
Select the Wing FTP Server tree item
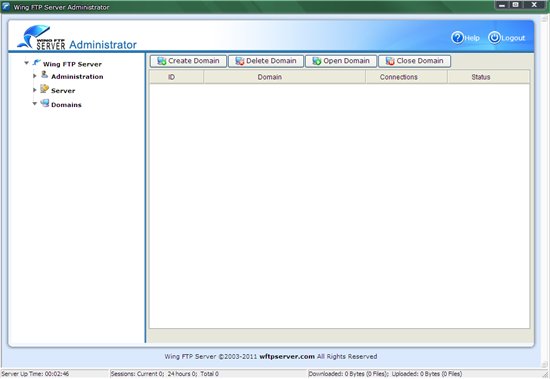tap(72, 64)
